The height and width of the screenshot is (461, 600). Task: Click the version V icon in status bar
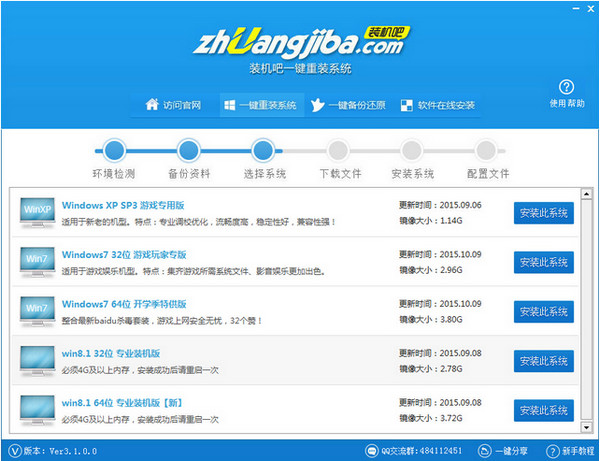[11, 451]
